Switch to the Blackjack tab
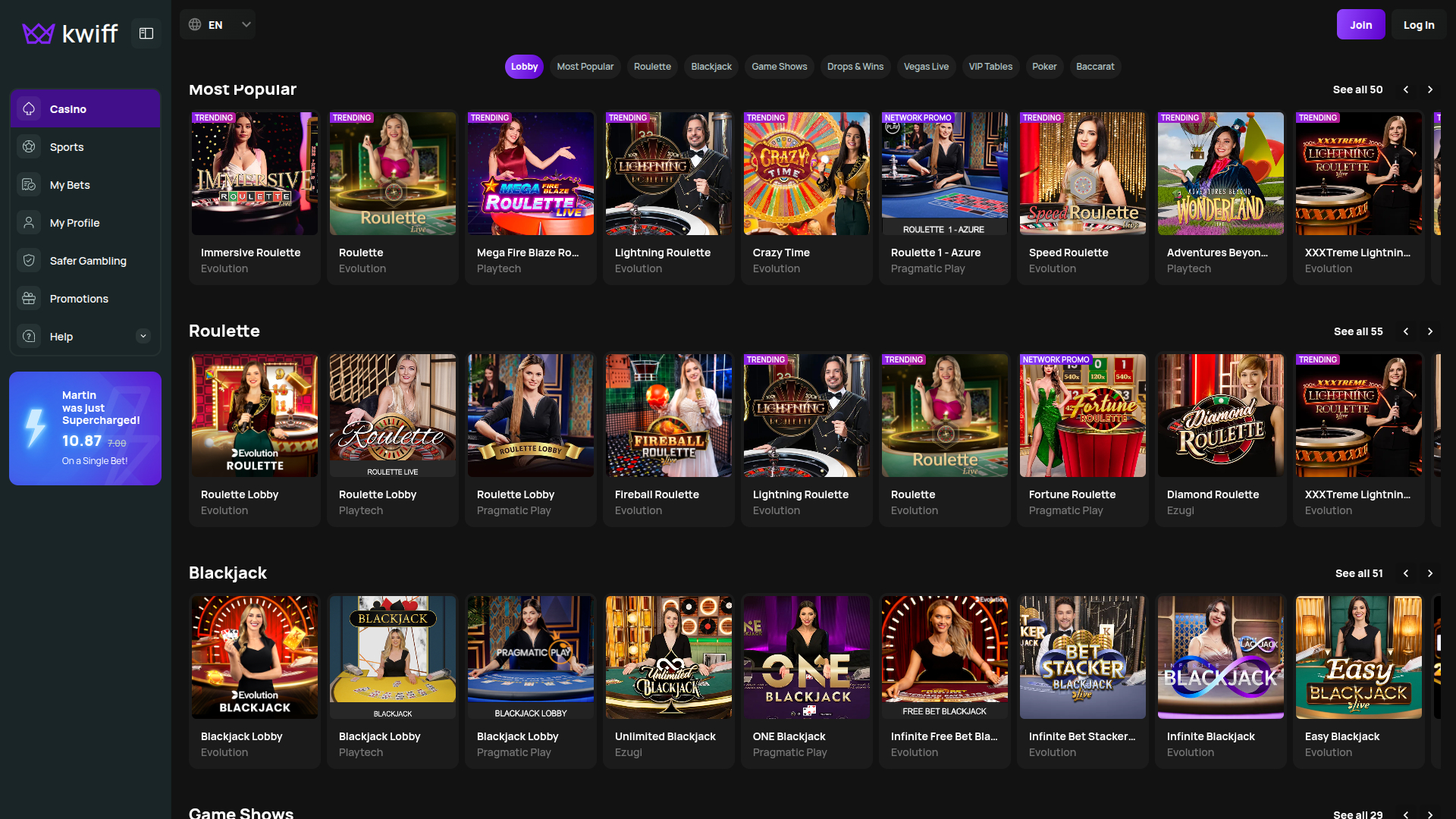 tap(711, 67)
